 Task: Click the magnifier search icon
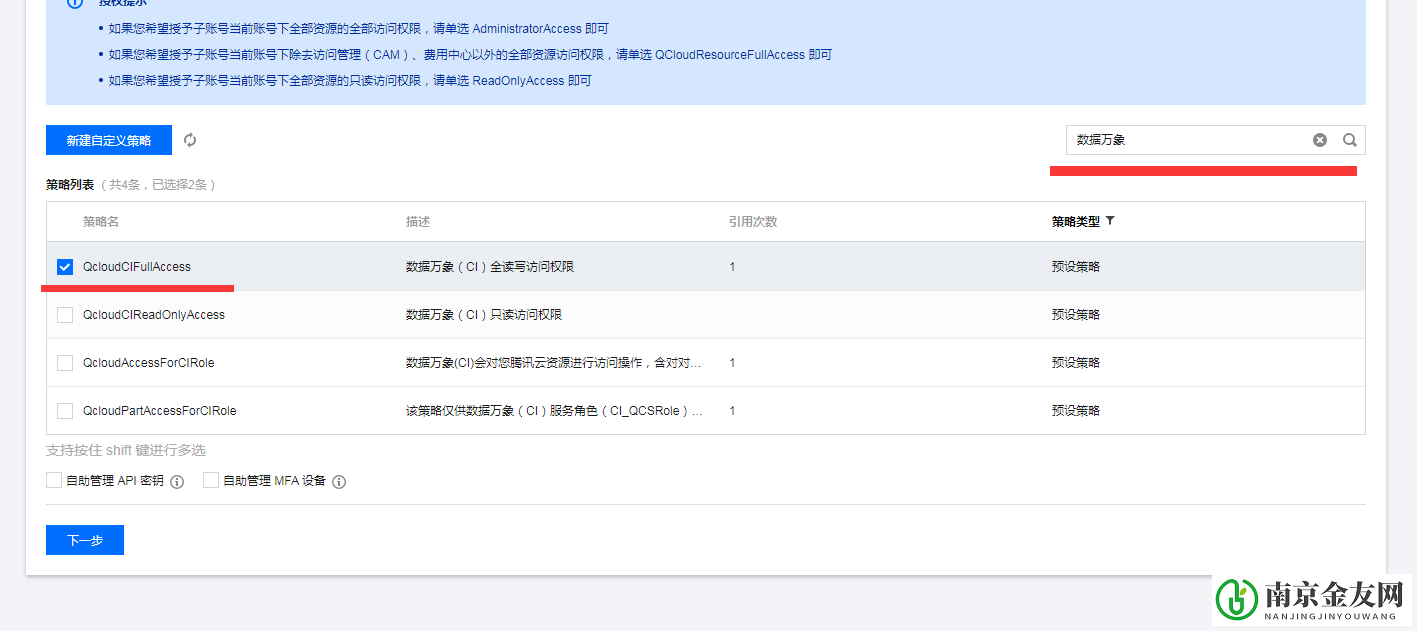tap(1348, 140)
